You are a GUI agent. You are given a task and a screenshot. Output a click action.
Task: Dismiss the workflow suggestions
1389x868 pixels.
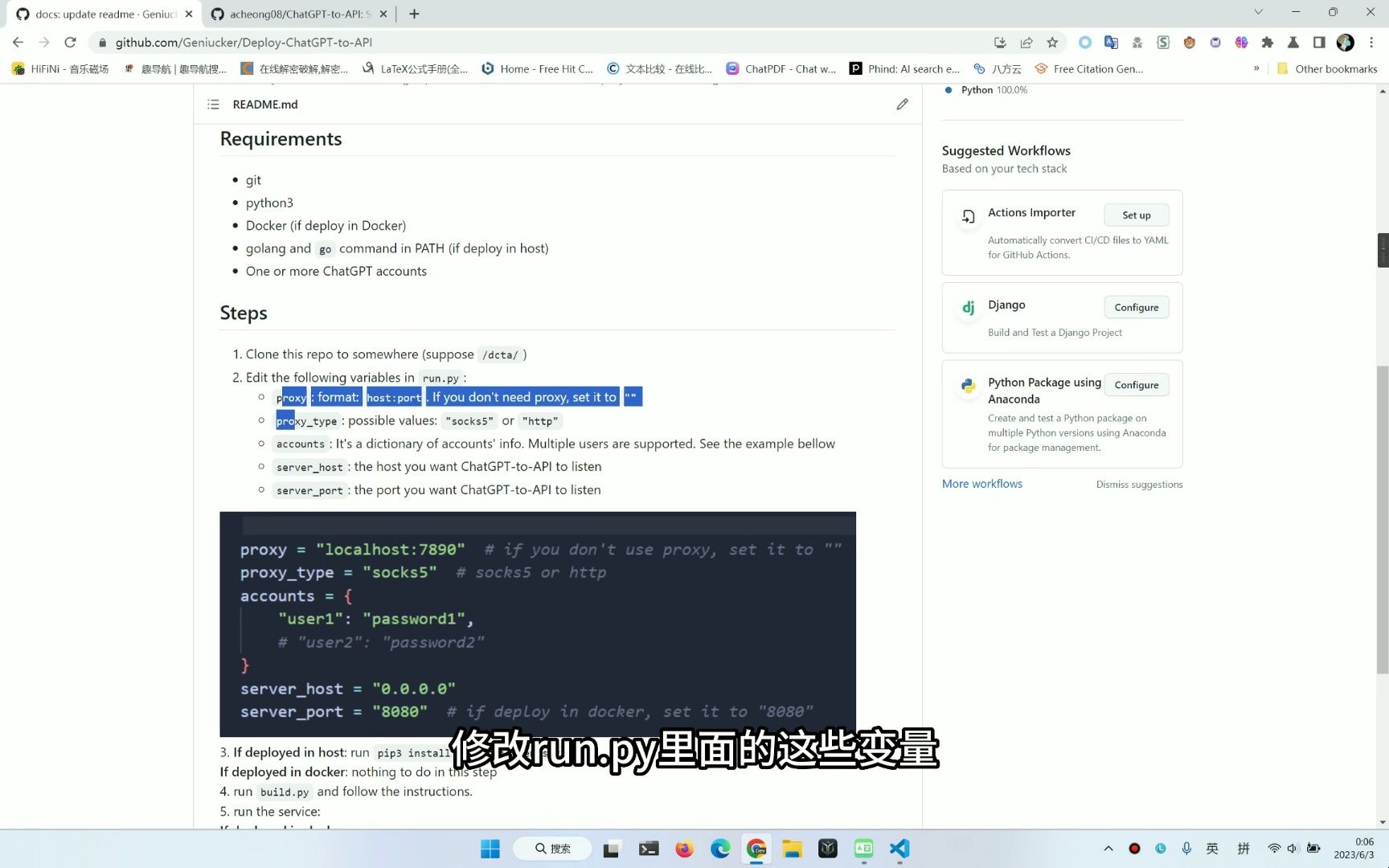1139,485
